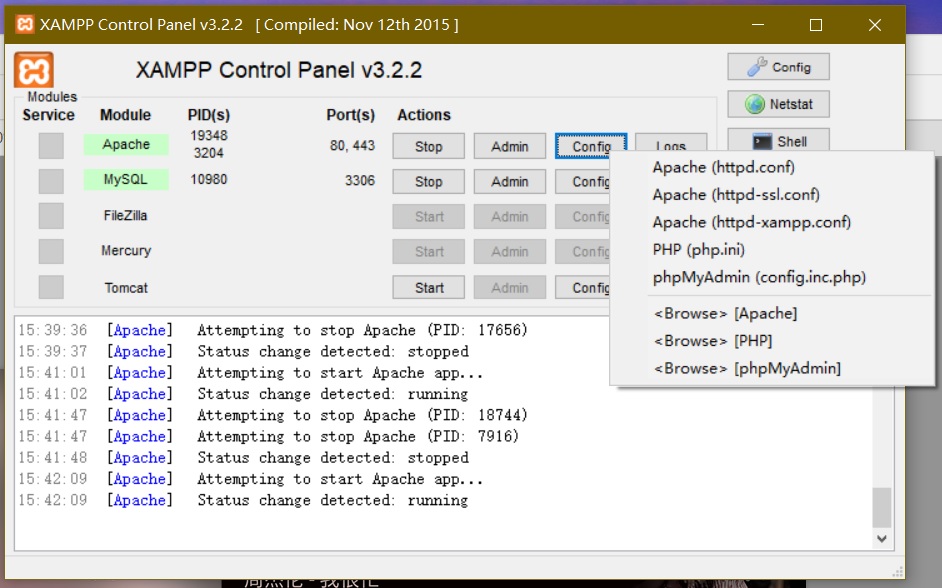The image size is (942, 588).
Task: Launch Netstat using the globe button
Action: coord(779,104)
